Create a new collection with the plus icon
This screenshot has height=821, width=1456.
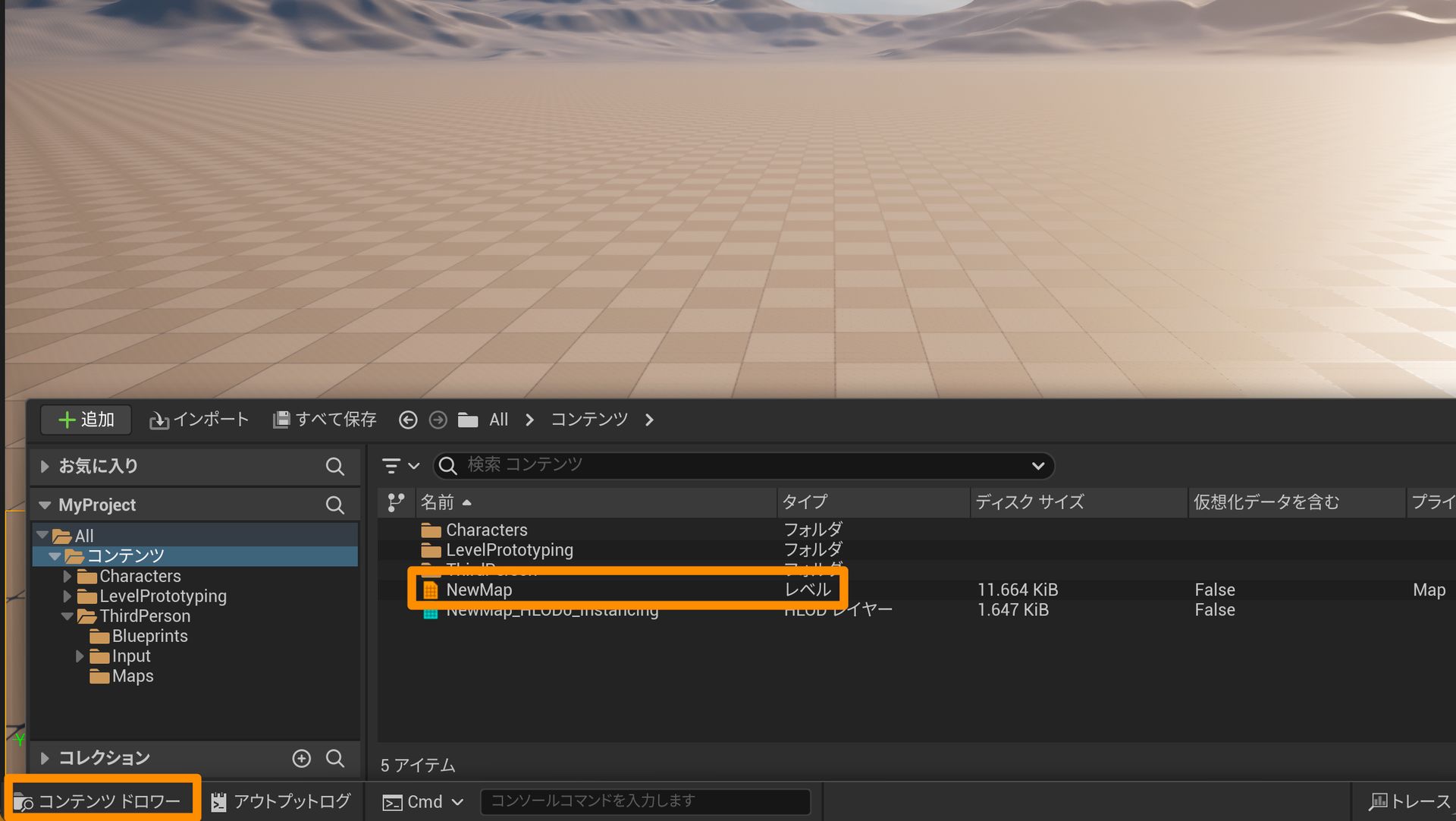pos(302,758)
